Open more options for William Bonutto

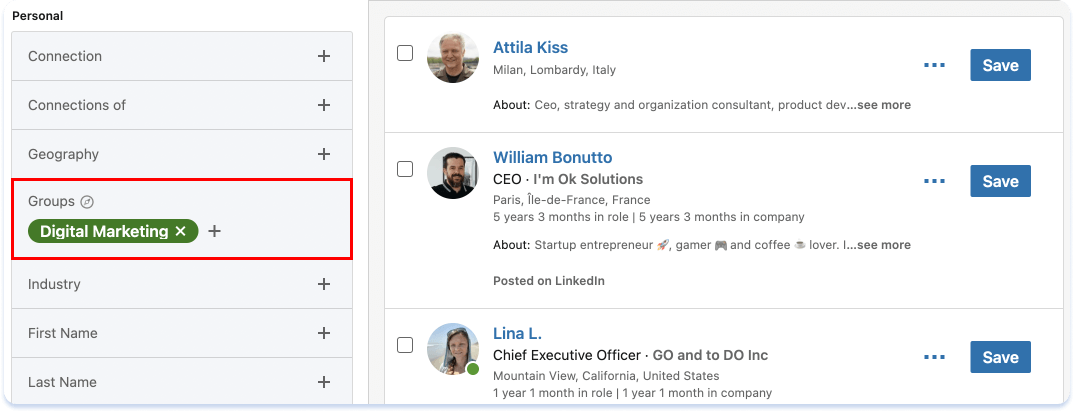[934, 181]
